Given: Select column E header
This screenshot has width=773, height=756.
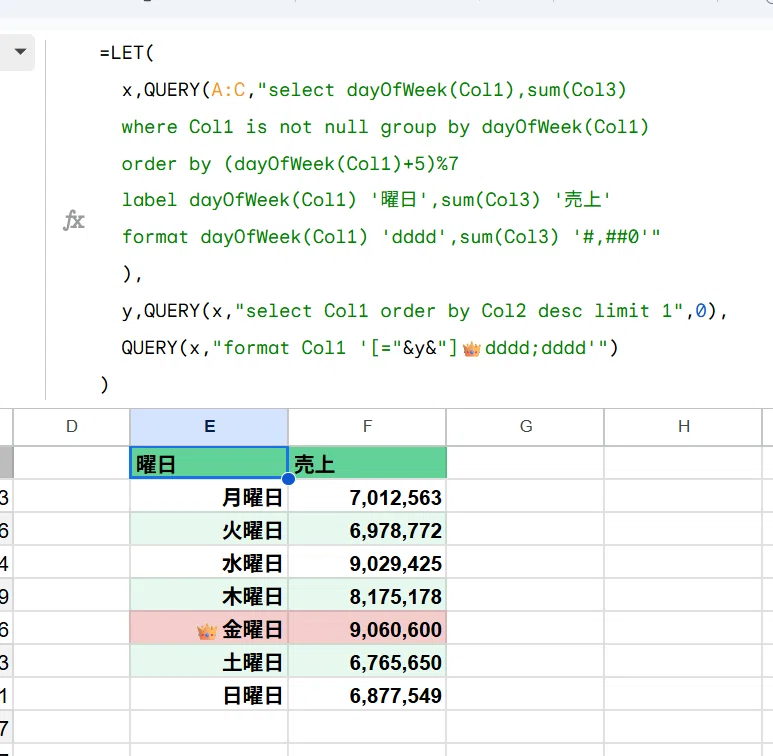Looking at the screenshot, I should (209, 426).
